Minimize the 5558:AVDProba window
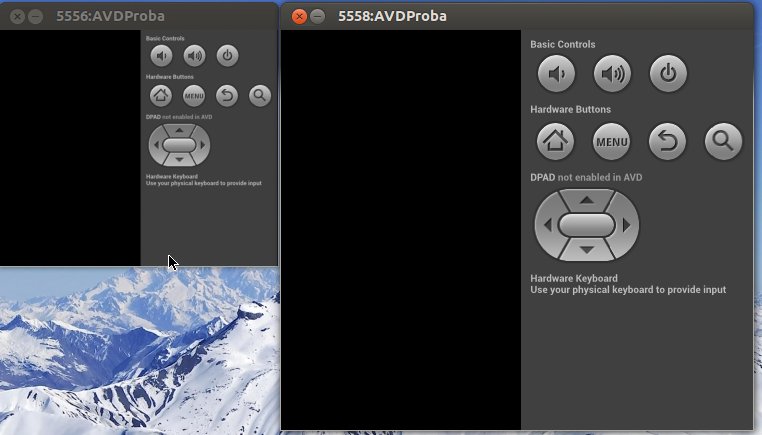 pyautogui.click(x=317, y=17)
